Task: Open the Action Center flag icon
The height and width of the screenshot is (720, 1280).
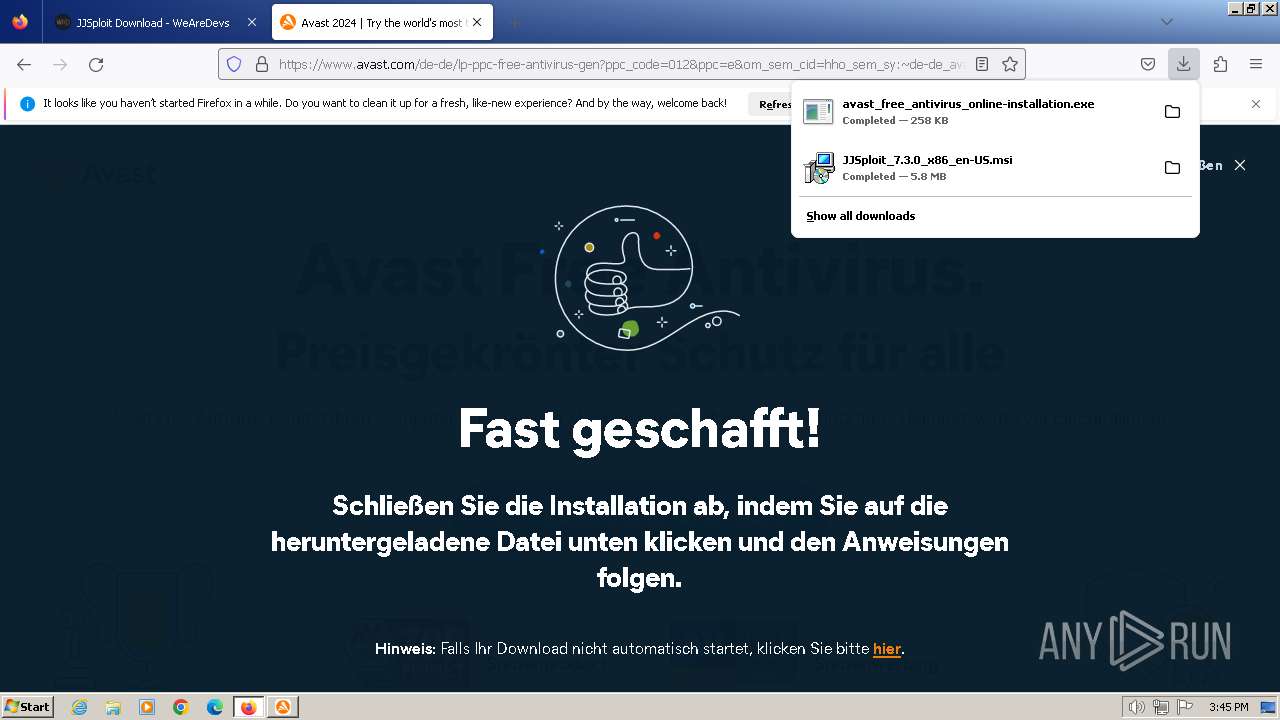Action: coord(1183,707)
